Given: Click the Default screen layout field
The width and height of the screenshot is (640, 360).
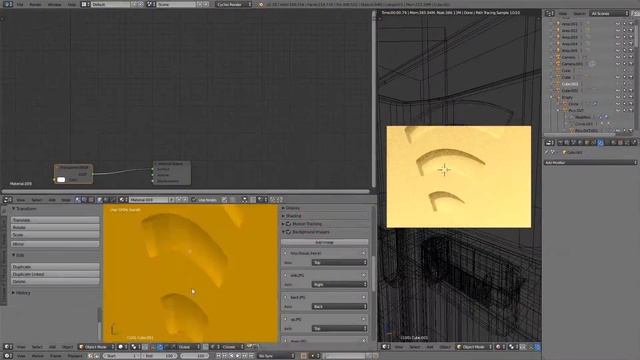Looking at the screenshot, I should [110, 4].
